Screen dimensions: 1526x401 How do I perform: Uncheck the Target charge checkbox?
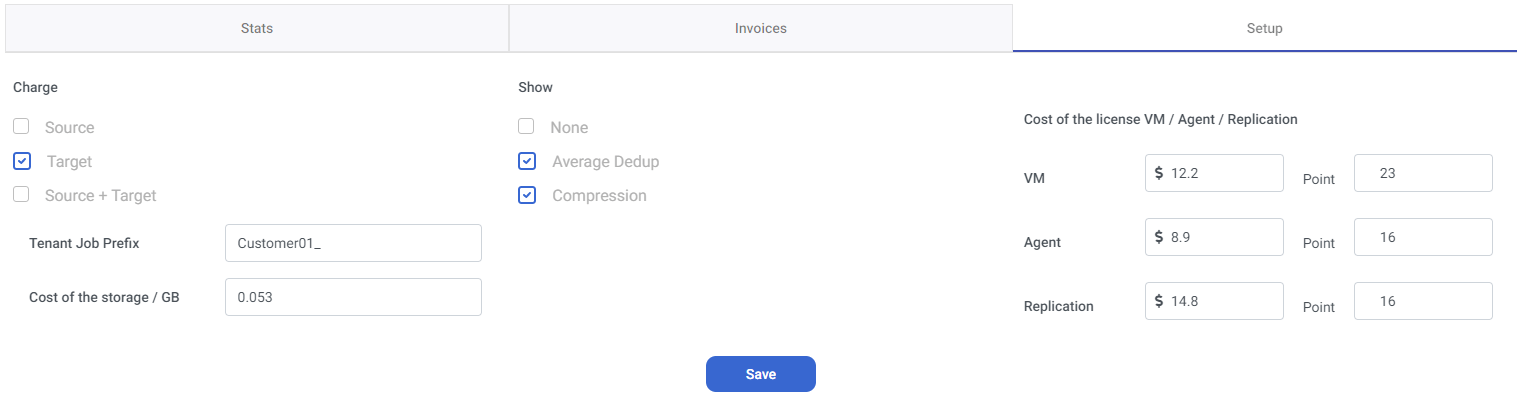23,161
